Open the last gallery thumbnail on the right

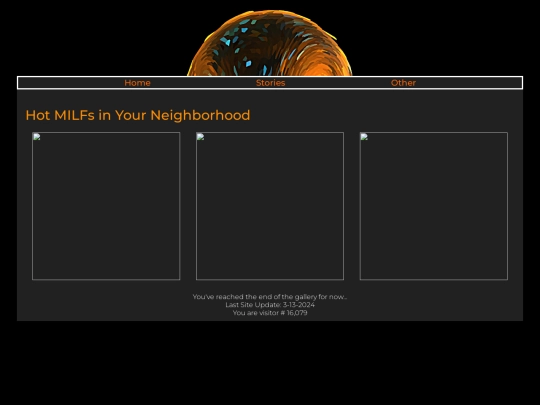pos(434,206)
